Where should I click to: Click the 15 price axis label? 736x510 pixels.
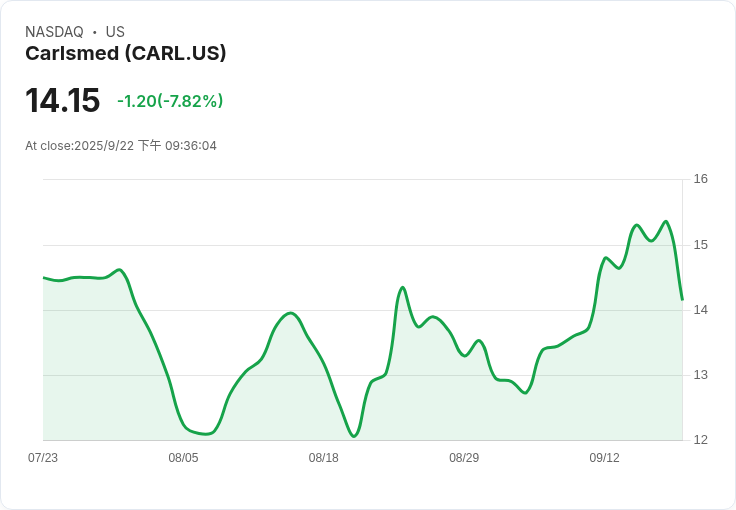click(x=701, y=245)
